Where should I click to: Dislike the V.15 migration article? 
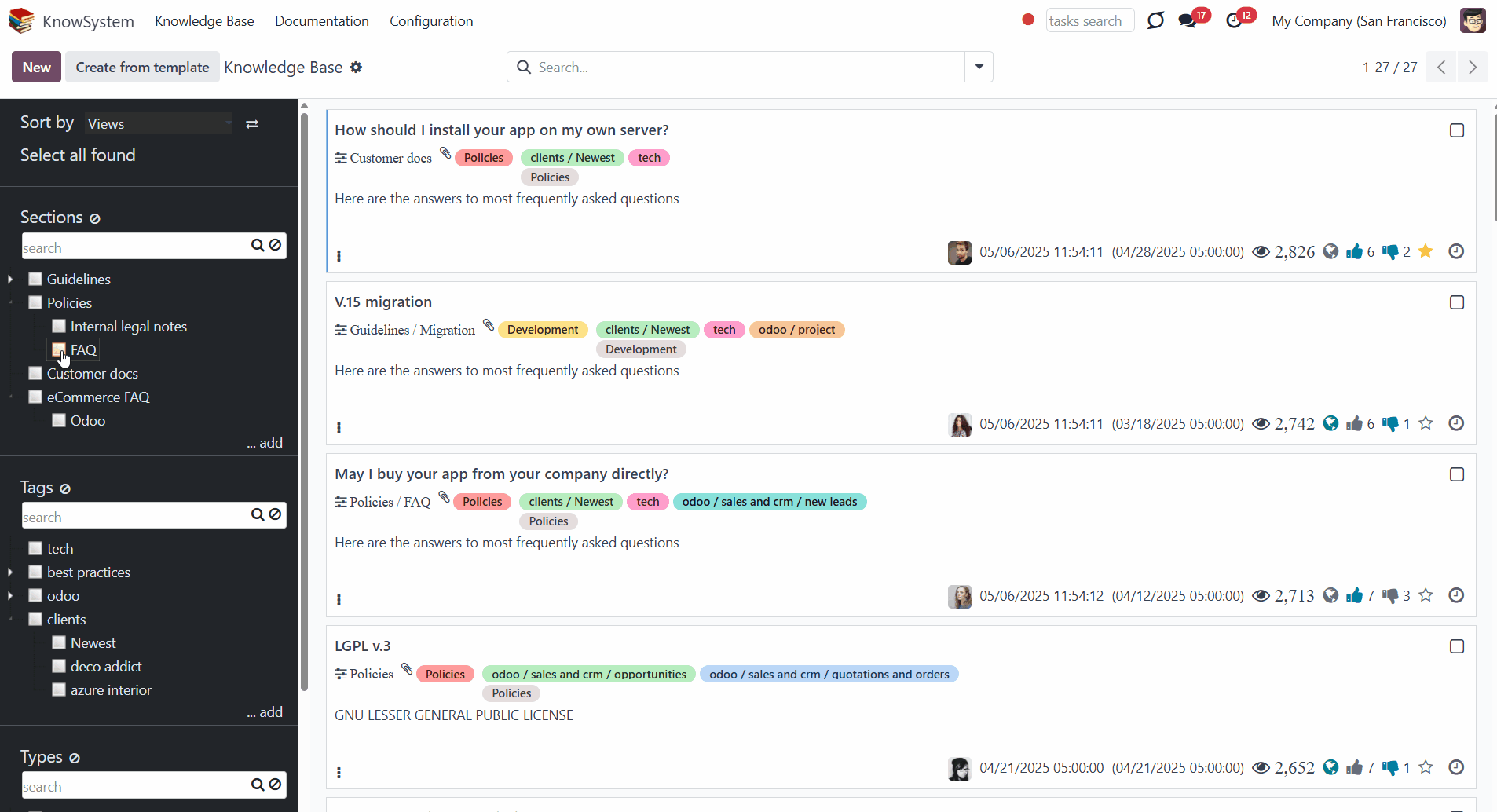coord(1390,424)
